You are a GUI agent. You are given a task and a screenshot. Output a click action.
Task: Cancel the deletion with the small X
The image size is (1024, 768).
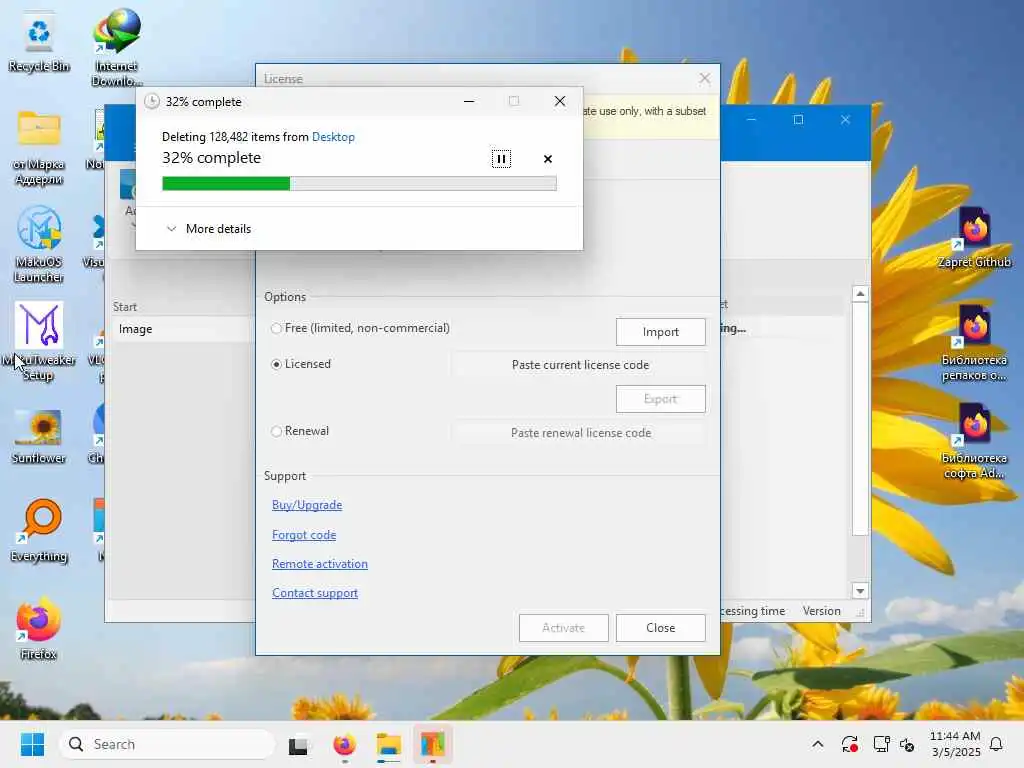pyautogui.click(x=548, y=159)
